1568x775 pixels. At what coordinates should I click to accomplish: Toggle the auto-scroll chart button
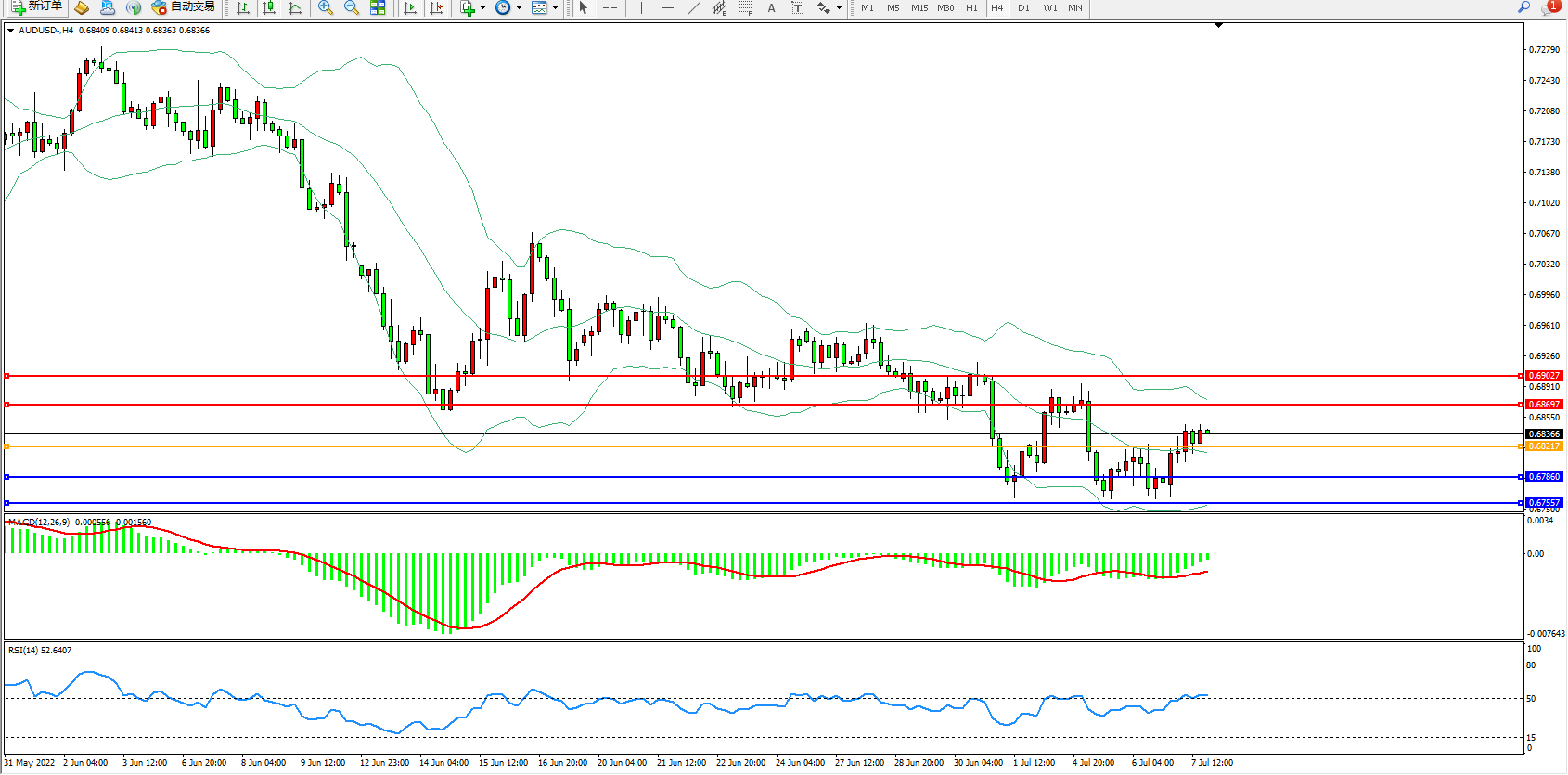410,7
